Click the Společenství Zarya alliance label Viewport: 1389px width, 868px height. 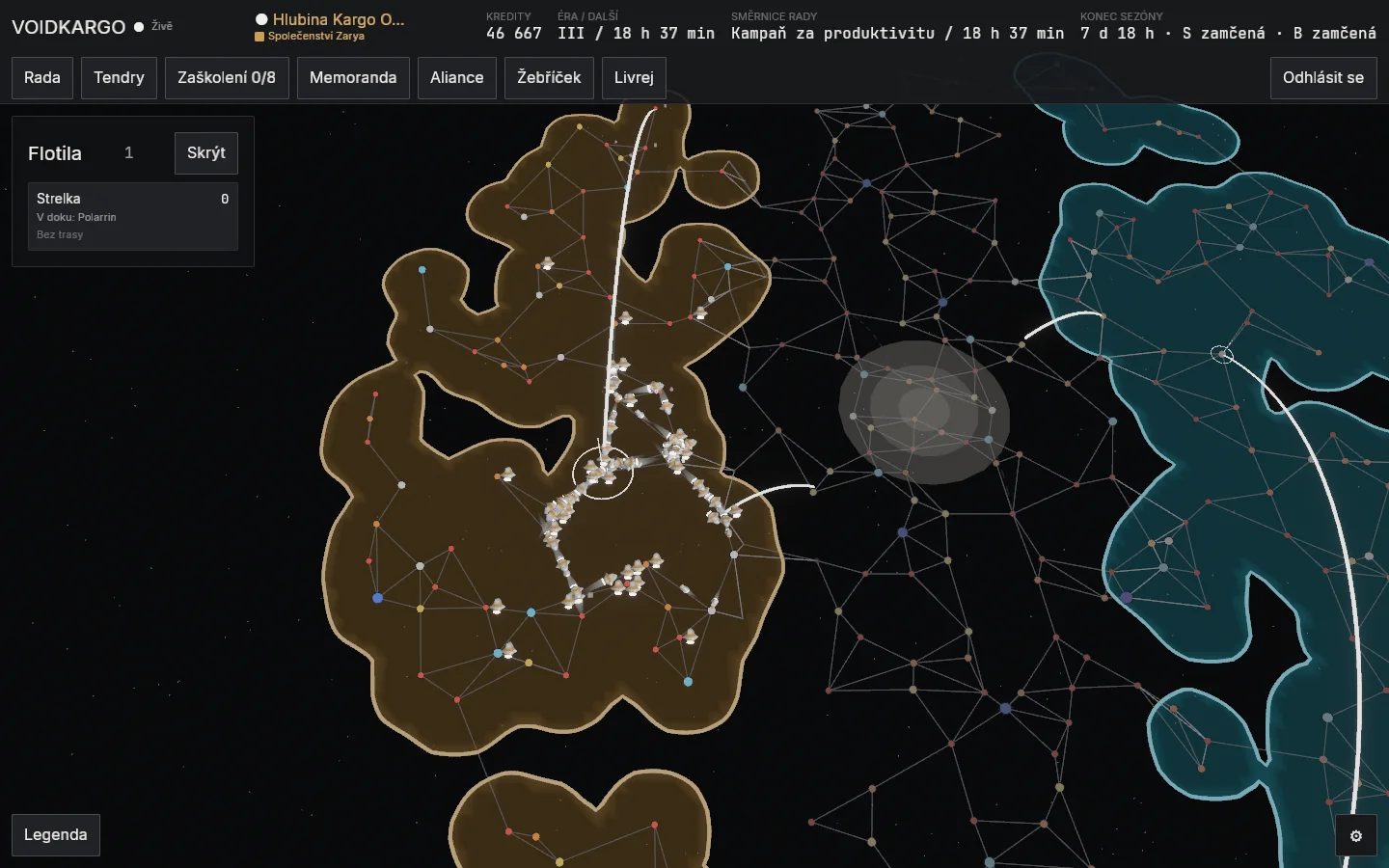(x=316, y=37)
